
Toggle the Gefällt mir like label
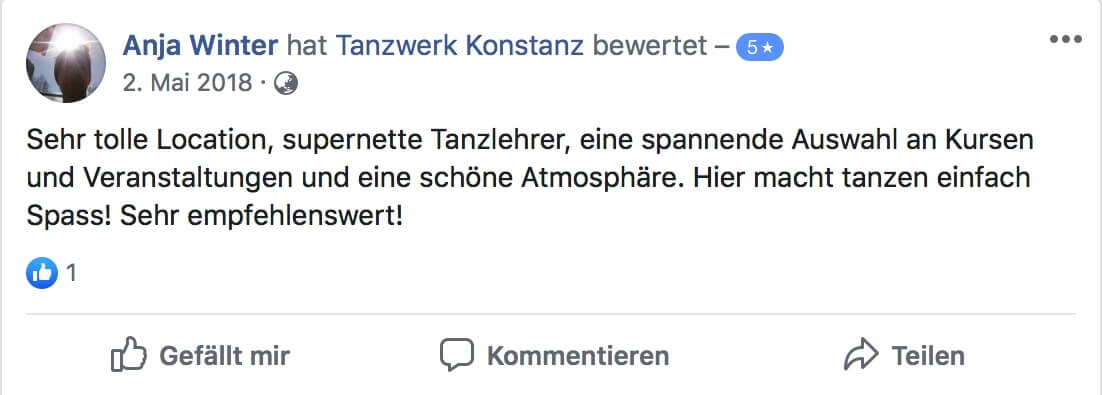coord(224,356)
